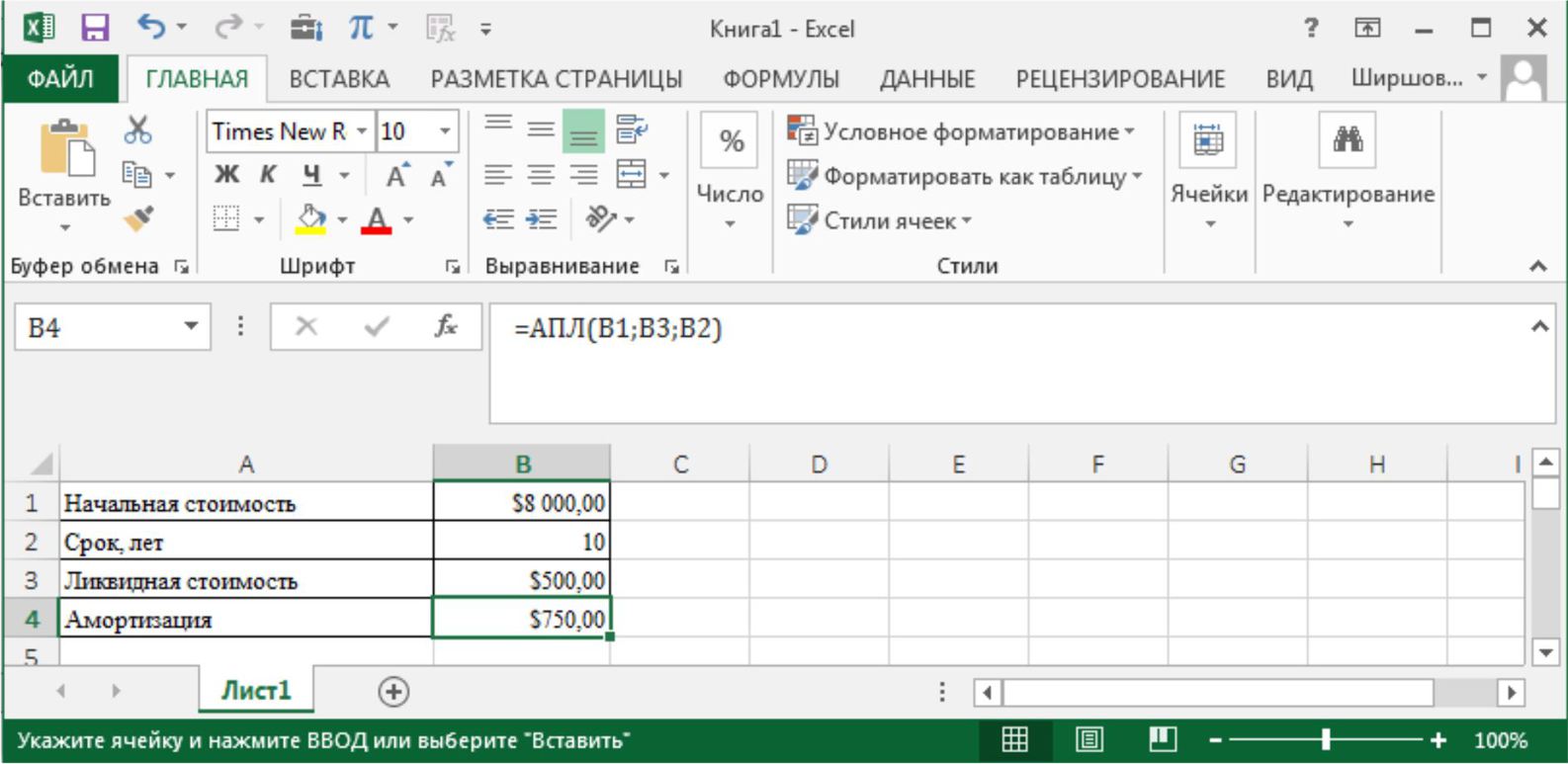Image resolution: width=1568 pixels, height=764 pixels.
Task: Expand the formula bar
Action: (x=1539, y=326)
